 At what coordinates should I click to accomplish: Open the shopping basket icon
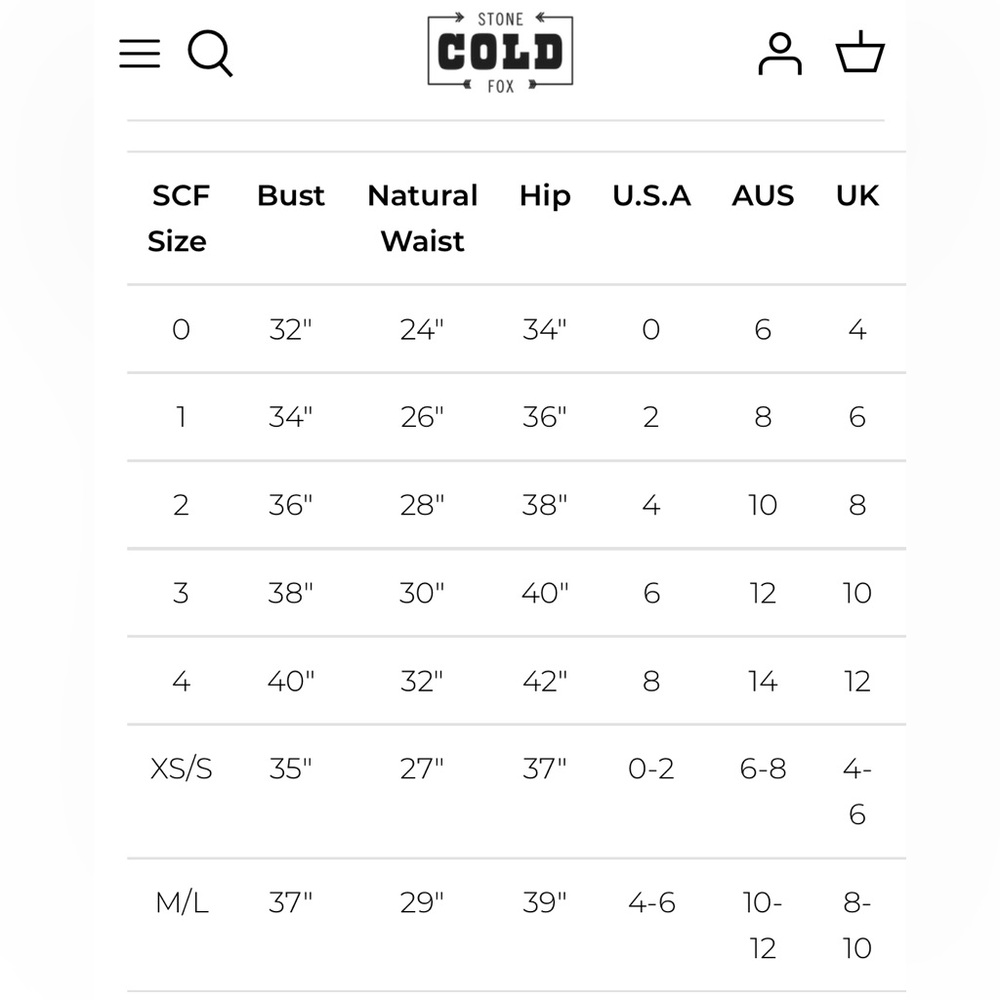click(860, 53)
